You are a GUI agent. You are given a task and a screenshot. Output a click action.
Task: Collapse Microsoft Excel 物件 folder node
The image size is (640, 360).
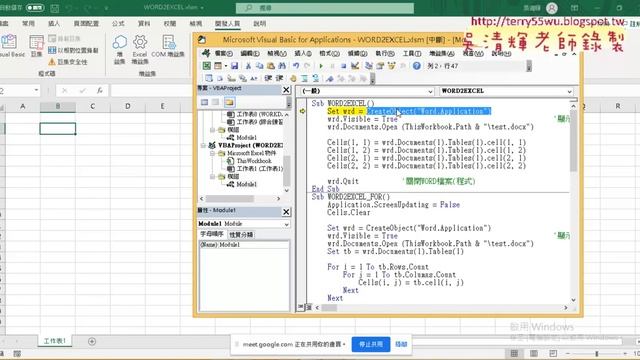coord(212,153)
